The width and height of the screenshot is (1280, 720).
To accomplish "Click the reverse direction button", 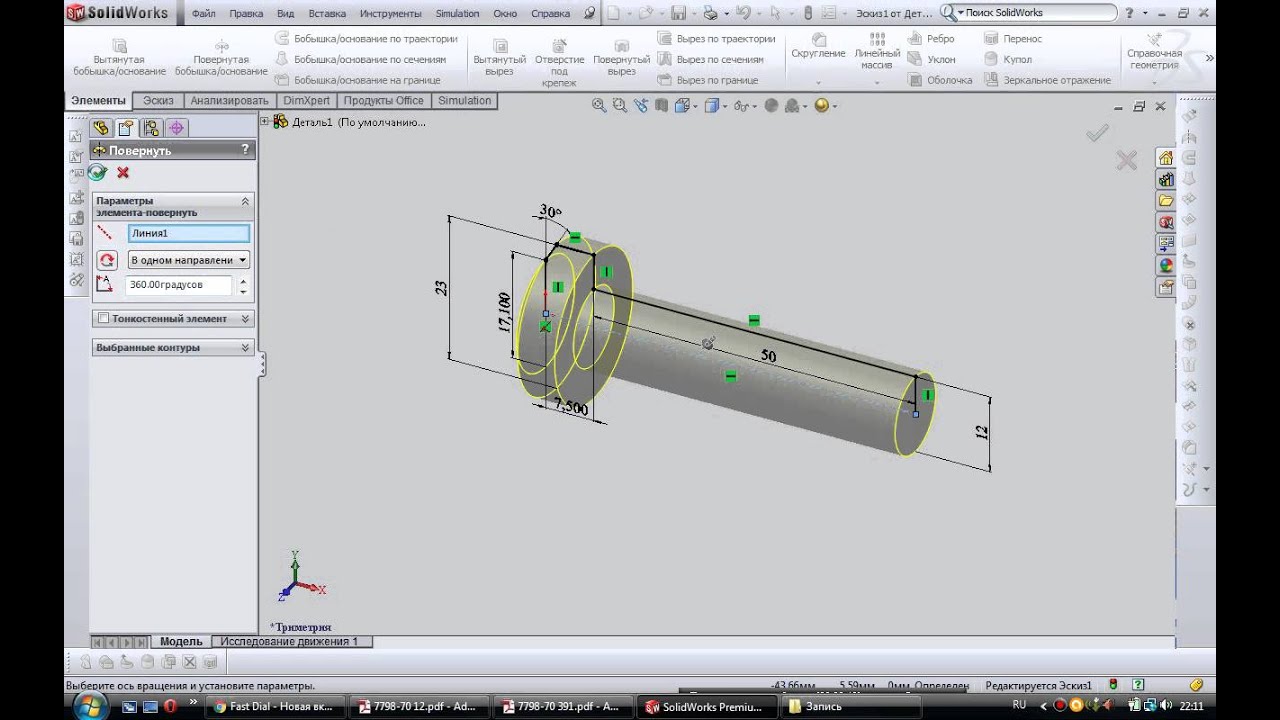I will pos(106,260).
